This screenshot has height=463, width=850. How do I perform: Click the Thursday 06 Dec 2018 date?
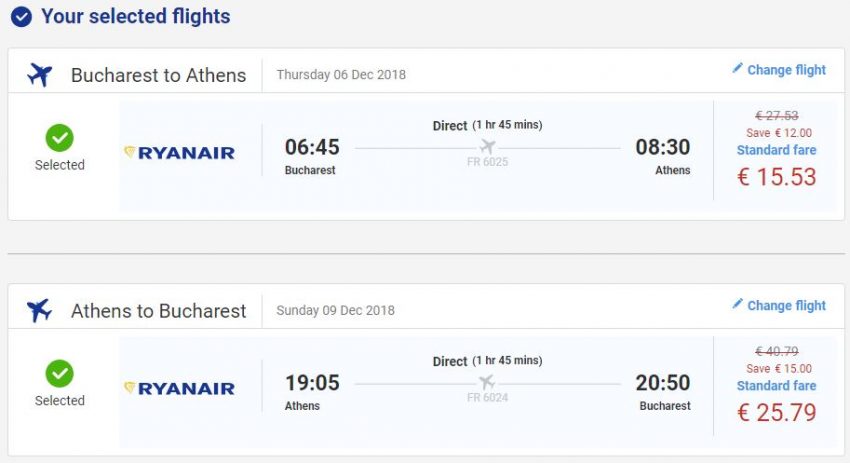tap(341, 75)
